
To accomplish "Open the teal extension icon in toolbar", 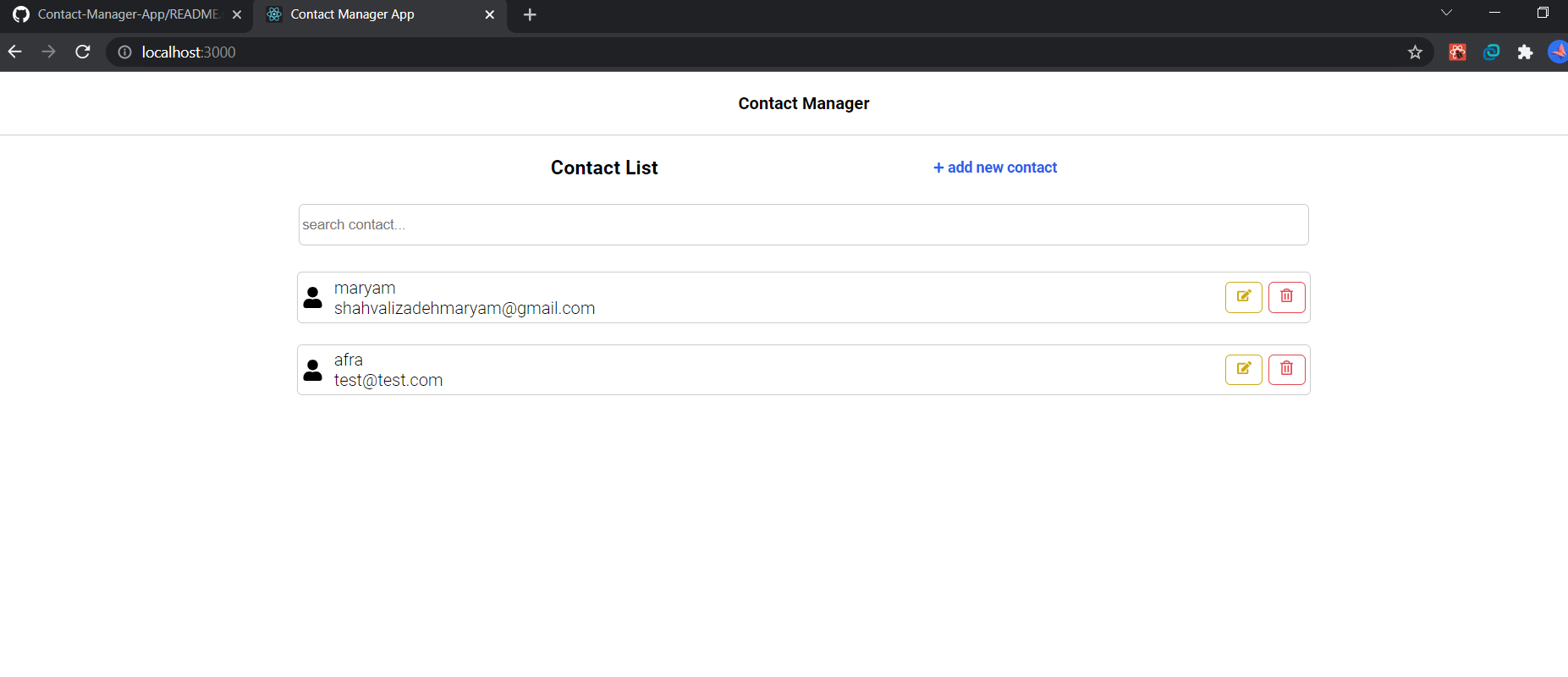I will click(1491, 52).
